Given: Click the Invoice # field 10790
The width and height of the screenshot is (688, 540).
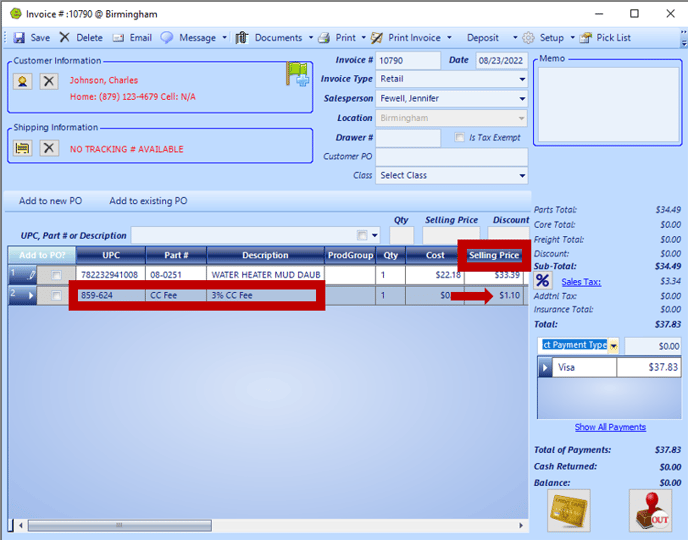Looking at the screenshot, I should [408, 61].
